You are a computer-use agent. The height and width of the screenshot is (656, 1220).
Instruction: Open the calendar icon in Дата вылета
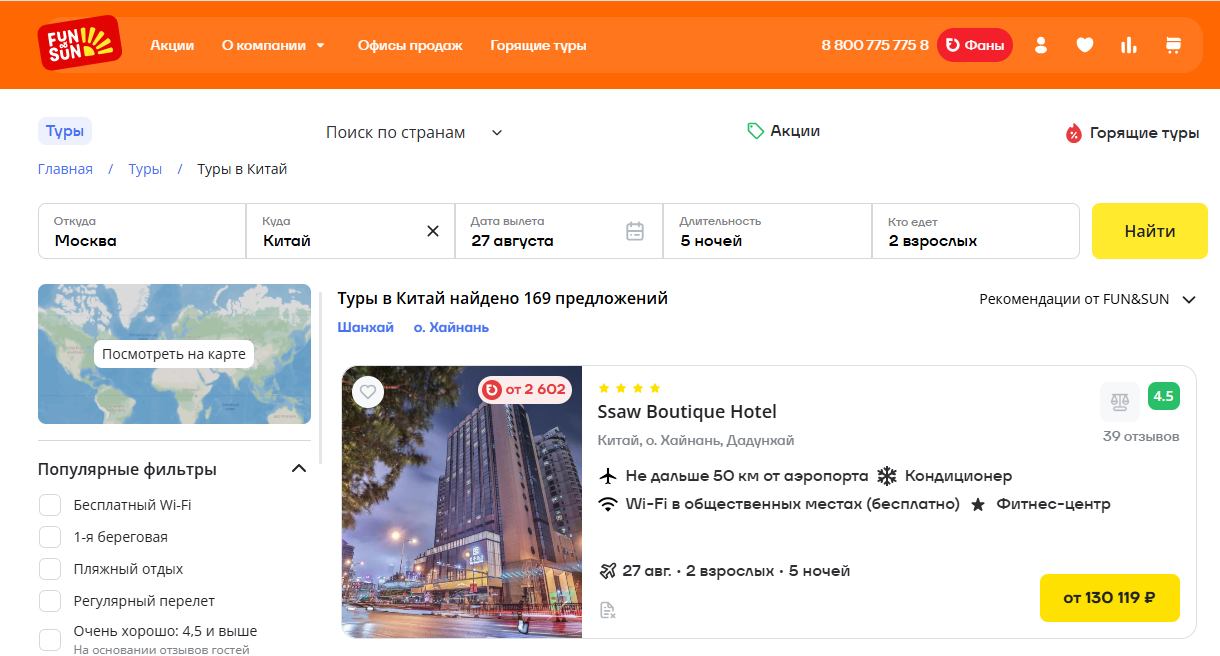(635, 231)
